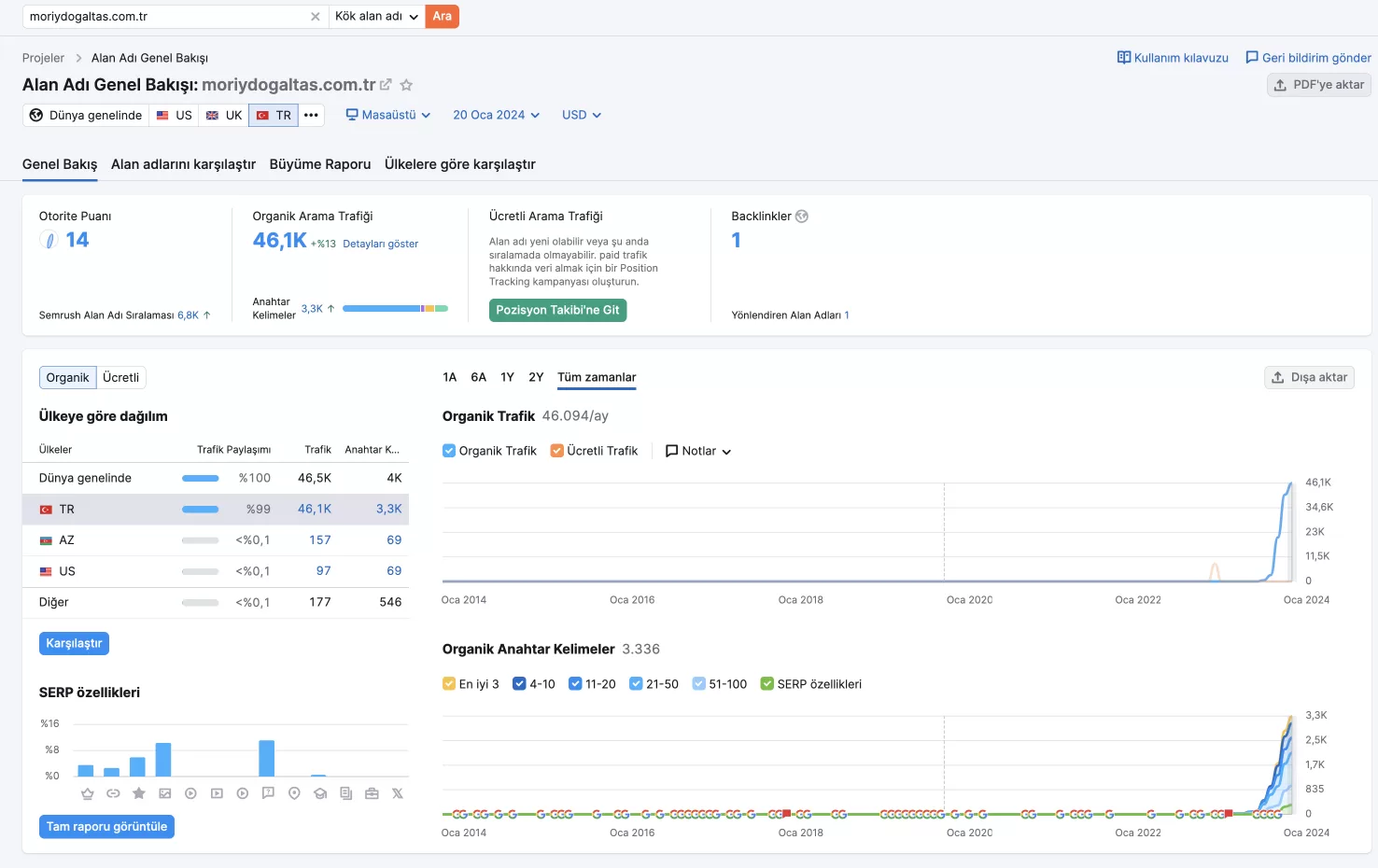Uncheck the Organik Trafik checkbox

449,451
